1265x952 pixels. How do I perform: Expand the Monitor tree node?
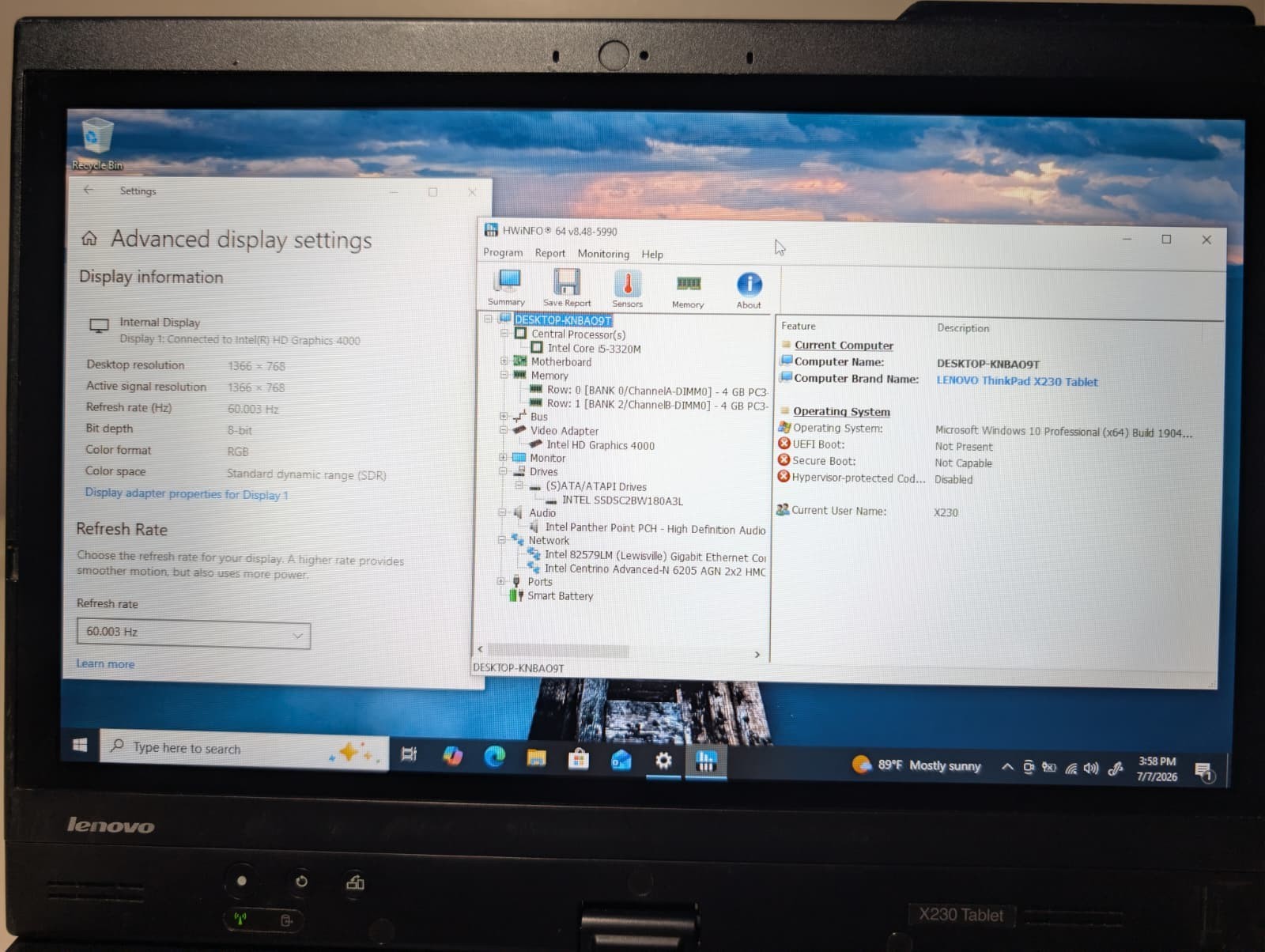[x=502, y=458]
